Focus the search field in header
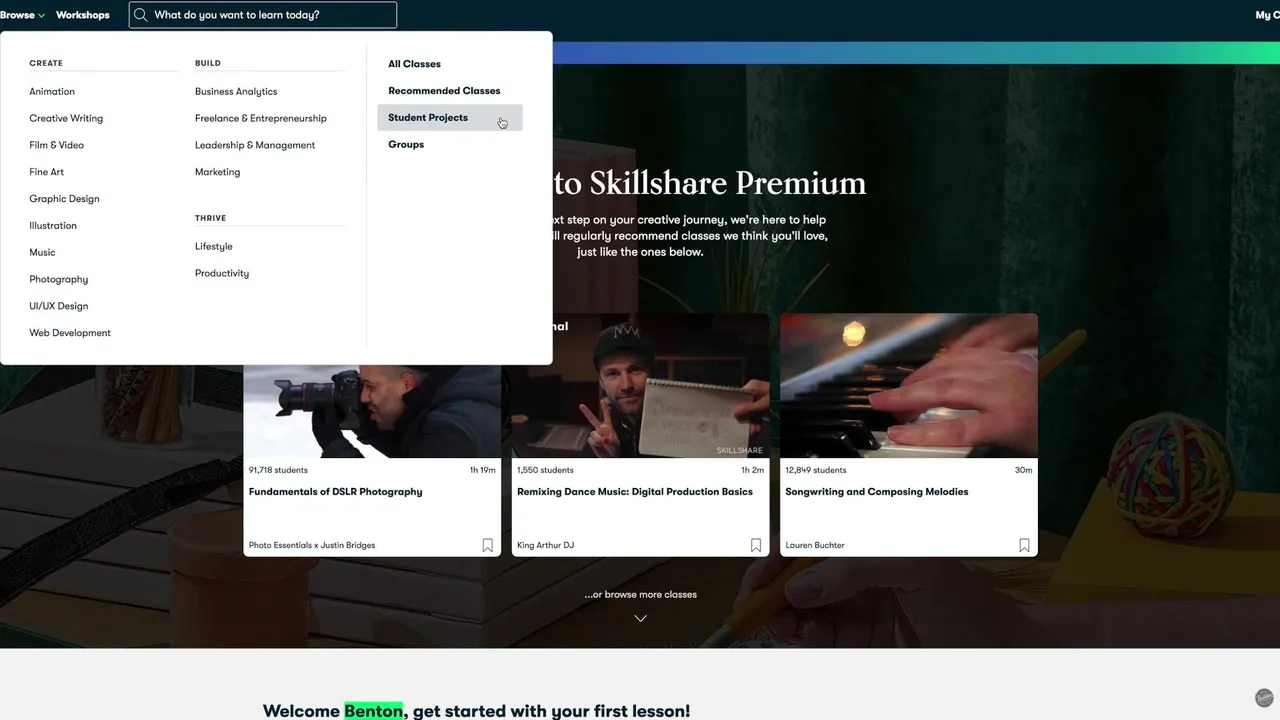 [263, 15]
